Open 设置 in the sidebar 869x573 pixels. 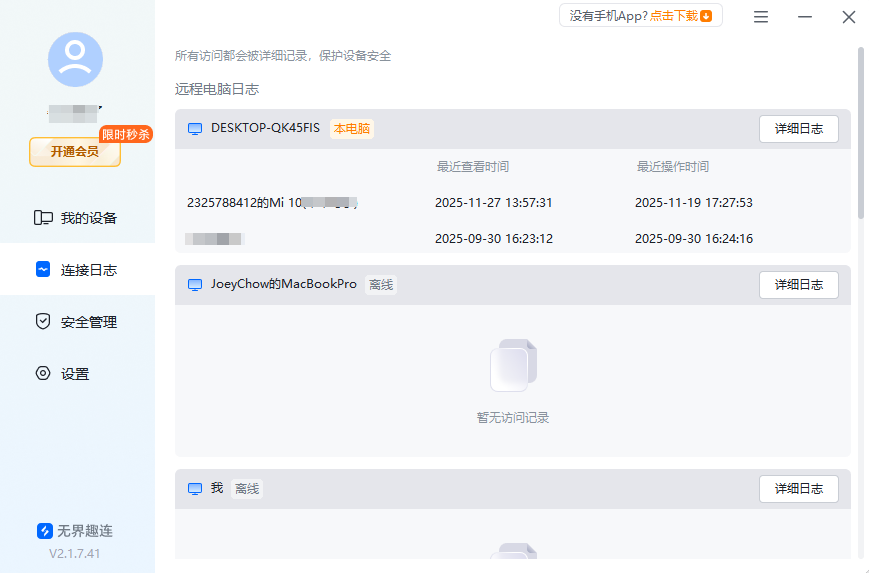pyautogui.click(x=78, y=374)
